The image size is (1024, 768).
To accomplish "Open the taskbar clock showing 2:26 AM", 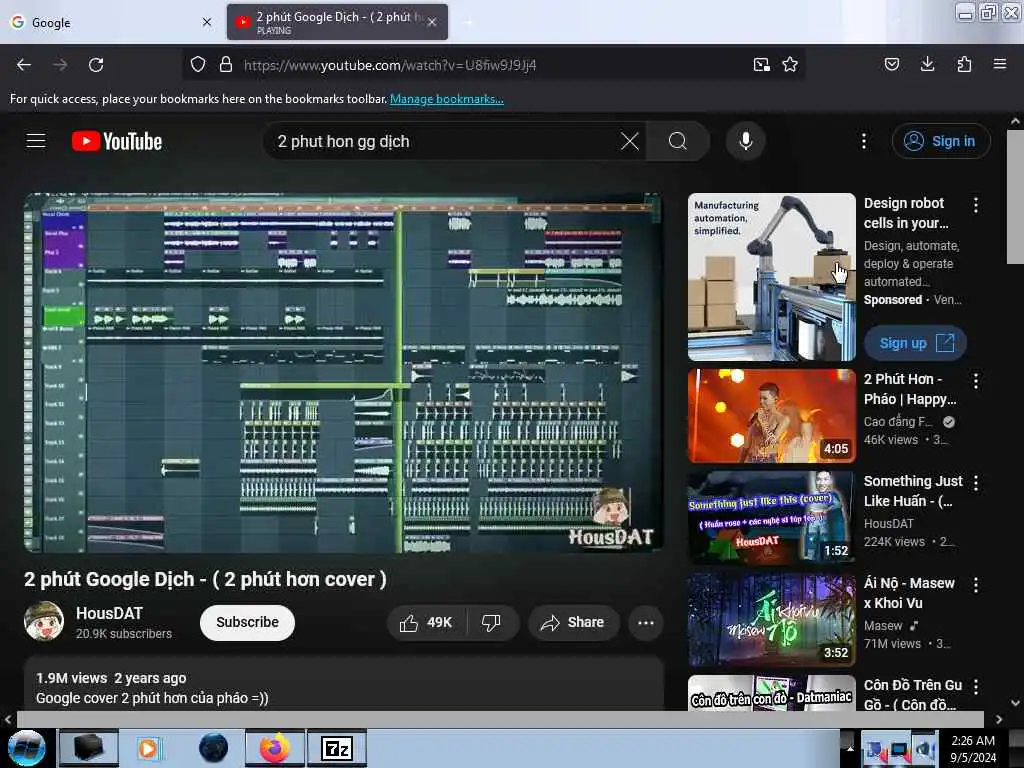I will pos(973,749).
